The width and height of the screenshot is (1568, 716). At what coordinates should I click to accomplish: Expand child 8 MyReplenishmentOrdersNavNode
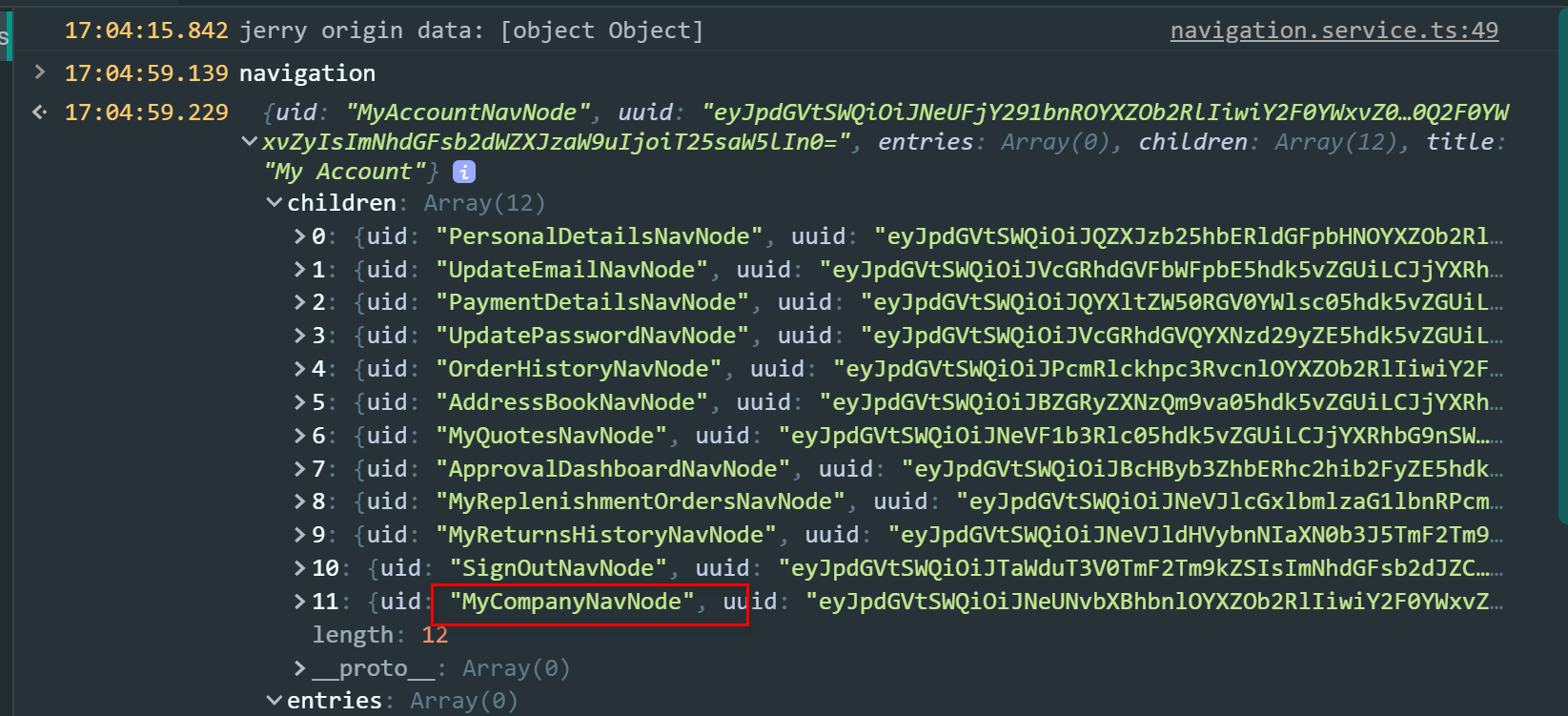pyautogui.click(x=300, y=501)
